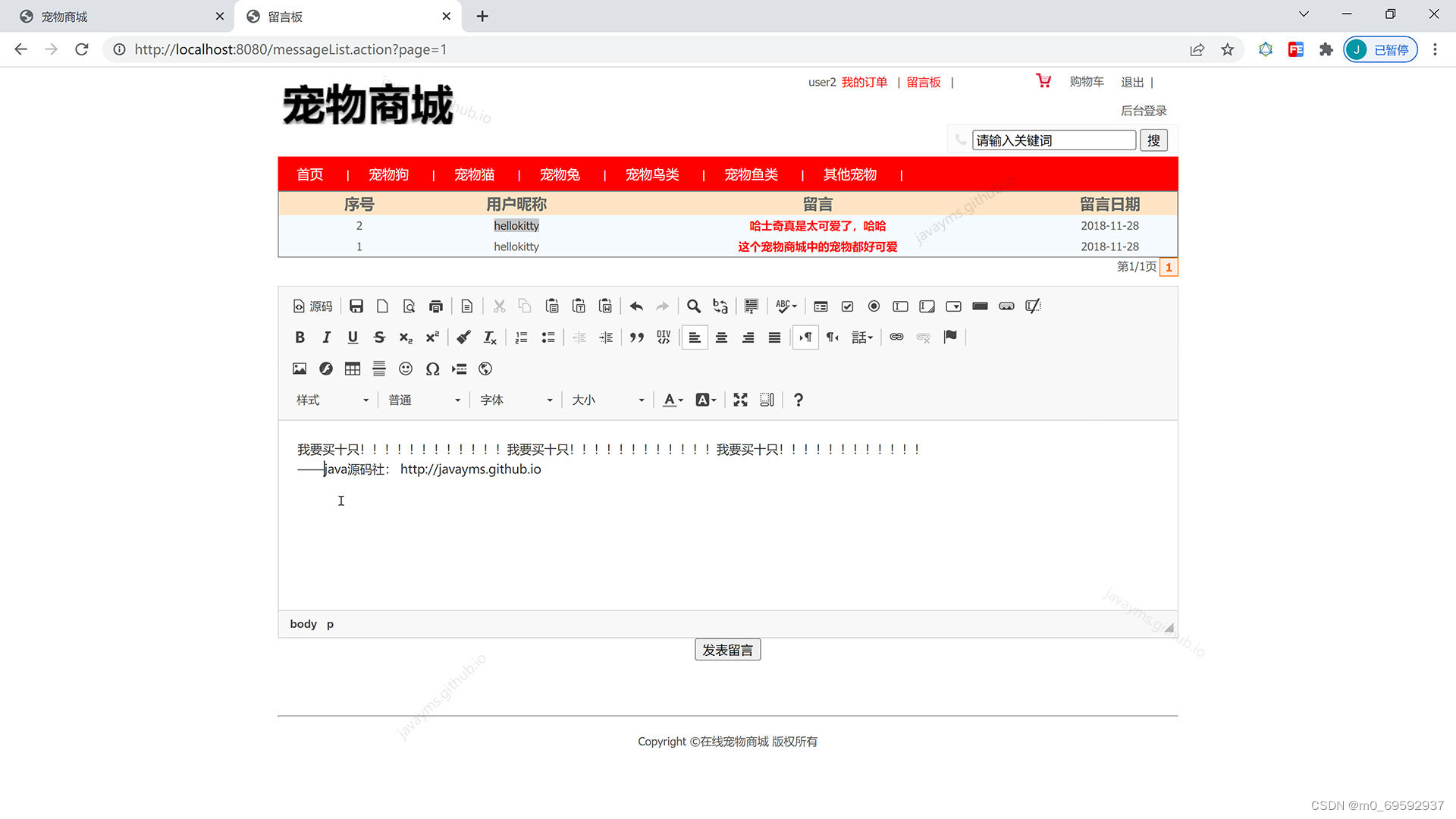Right align the text
This screenshot has width=1456, height=819.
pyautogui.click(x=748, y=337)
